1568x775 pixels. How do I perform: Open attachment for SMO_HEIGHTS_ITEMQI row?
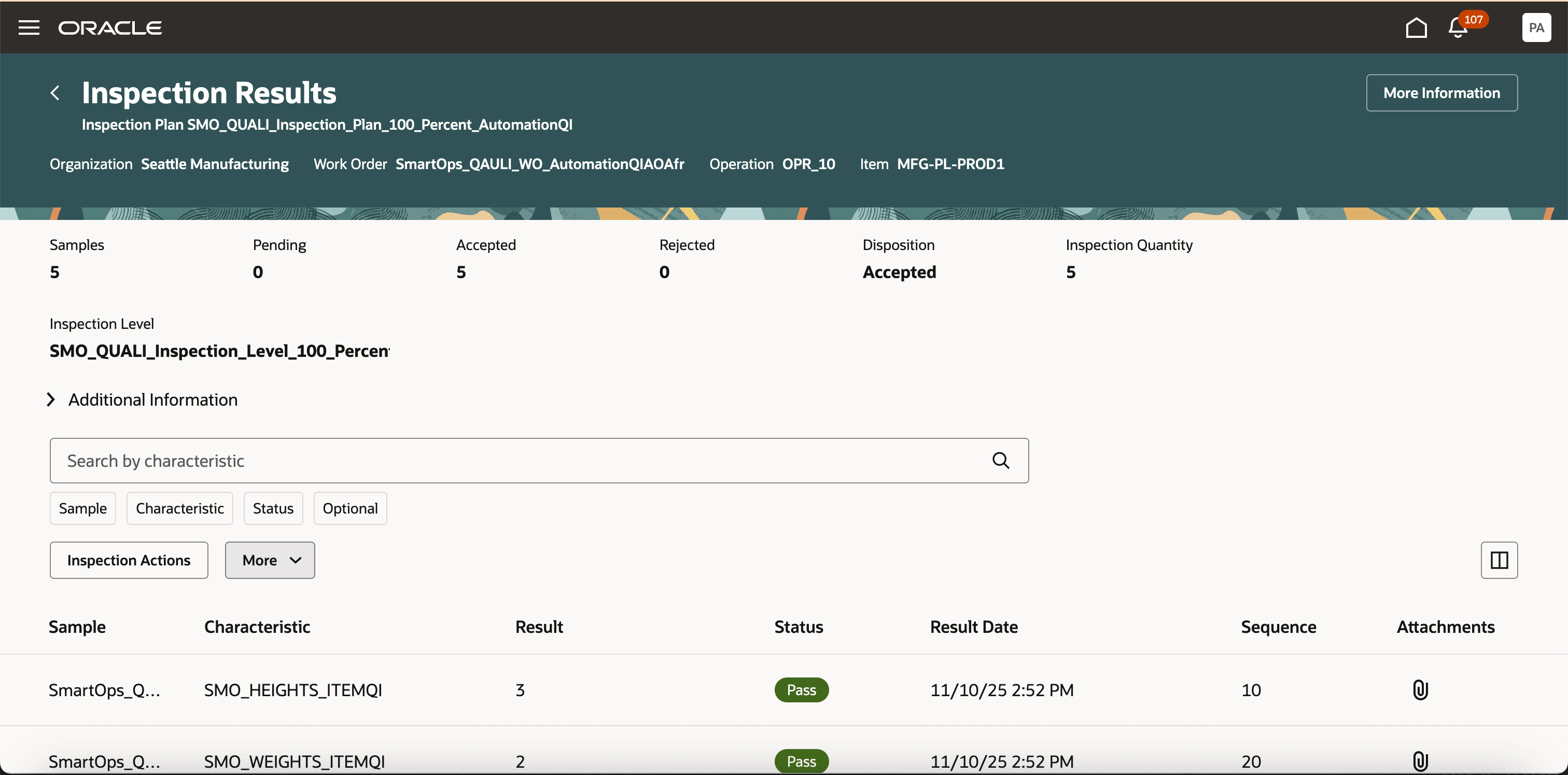pyautogui.click(x=1420, y=690)
